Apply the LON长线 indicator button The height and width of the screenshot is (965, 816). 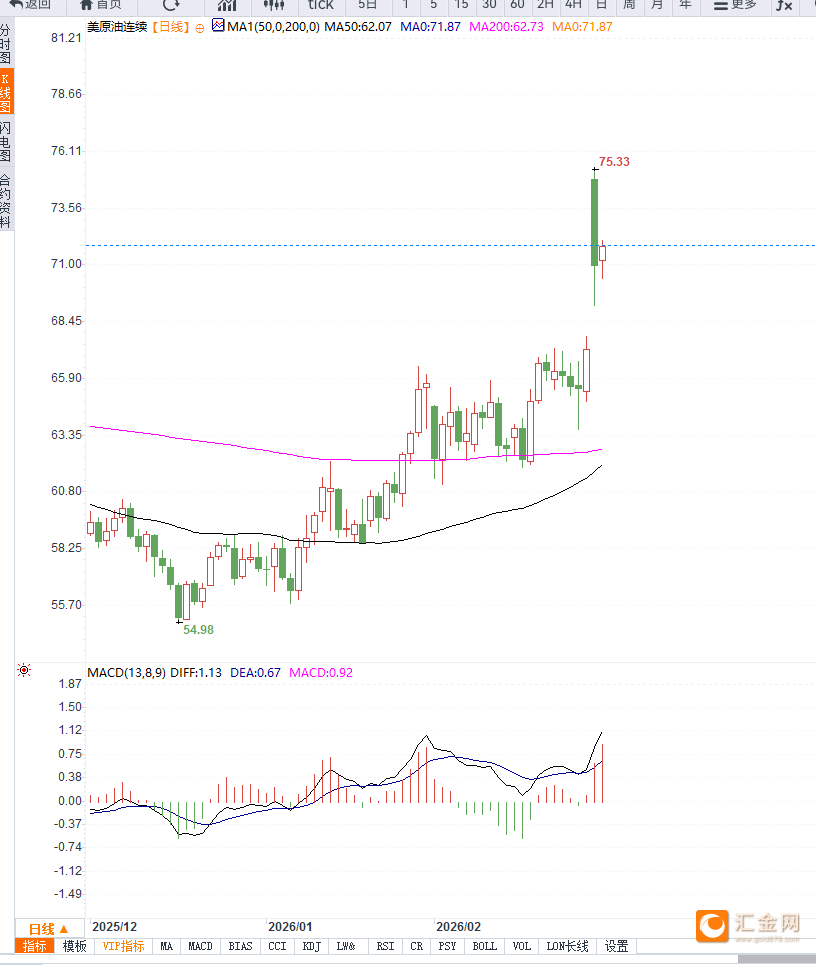coord(567,946)
